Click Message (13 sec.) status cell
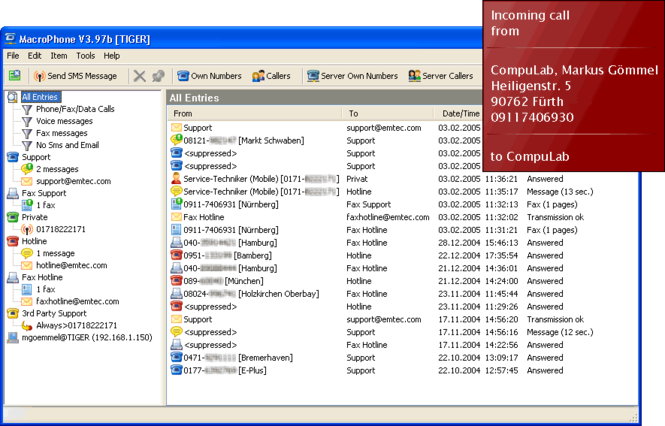665x426 pixels. (560, 192)
